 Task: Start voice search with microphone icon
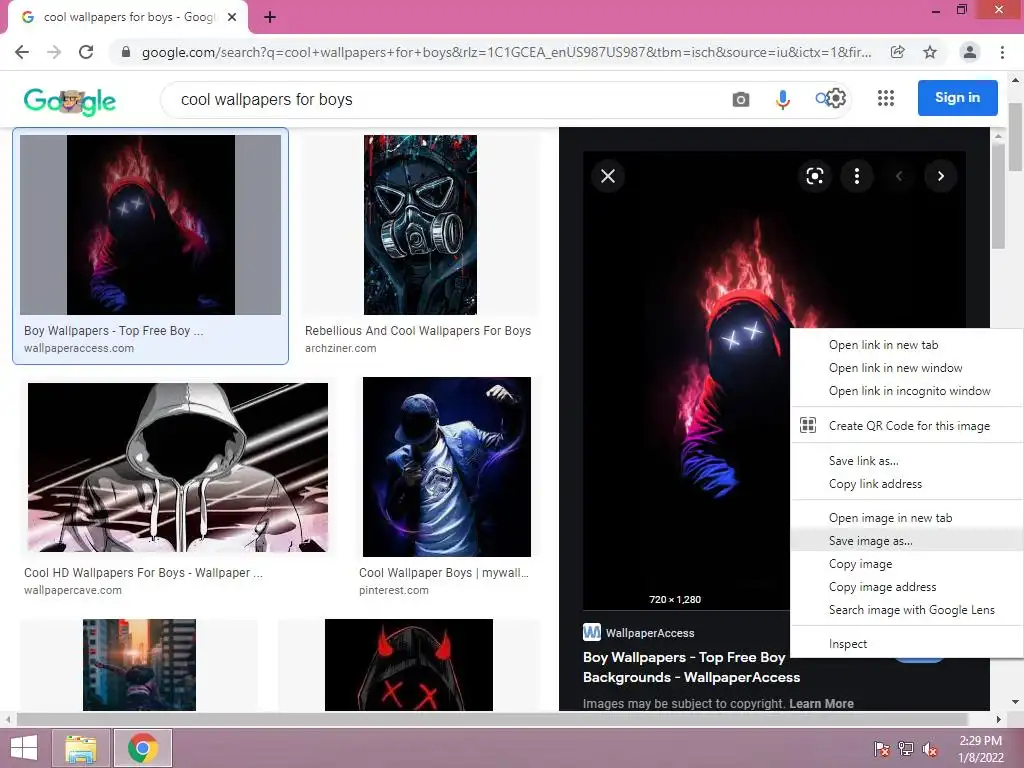782,99
